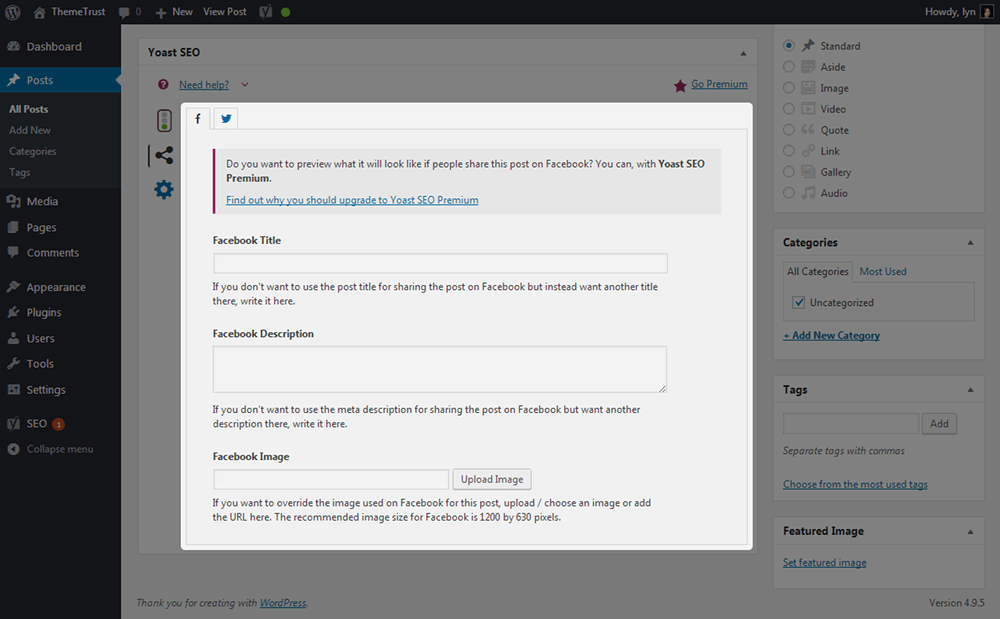Click the WordPress logo in admin bar
1000x619 pixels.
[13, 12]
